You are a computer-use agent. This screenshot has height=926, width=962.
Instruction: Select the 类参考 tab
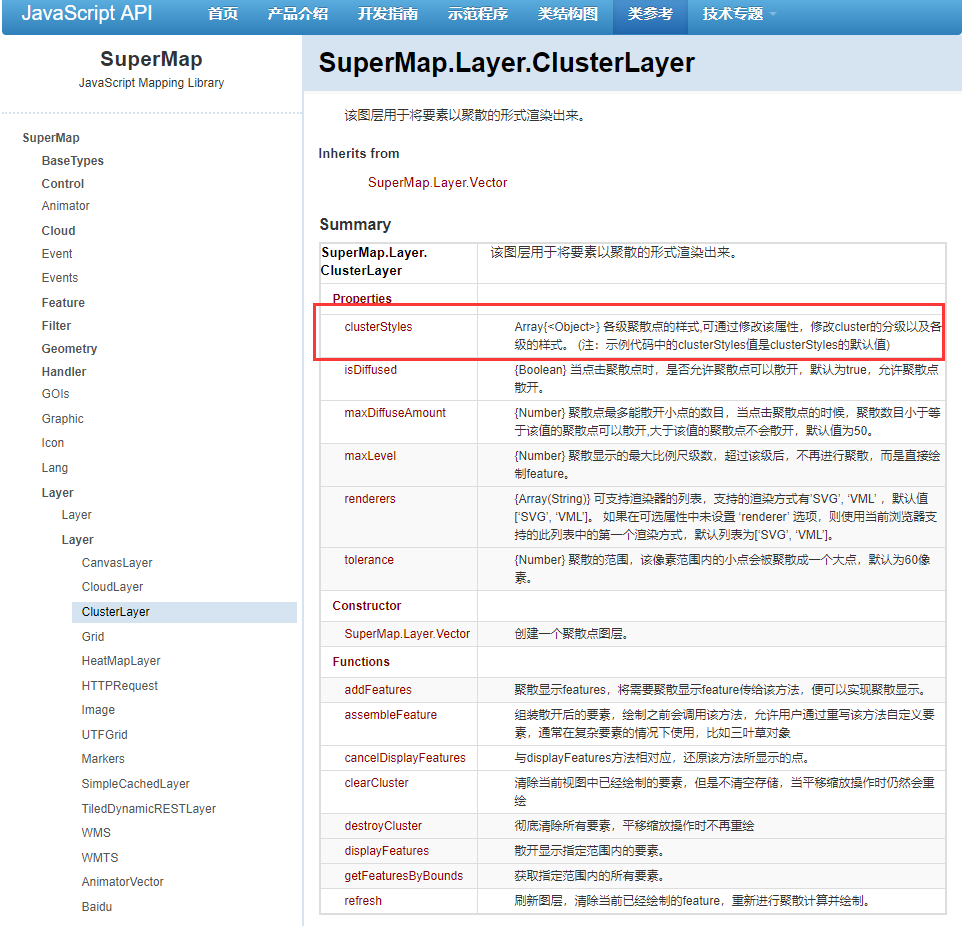[x=650, y=14]
